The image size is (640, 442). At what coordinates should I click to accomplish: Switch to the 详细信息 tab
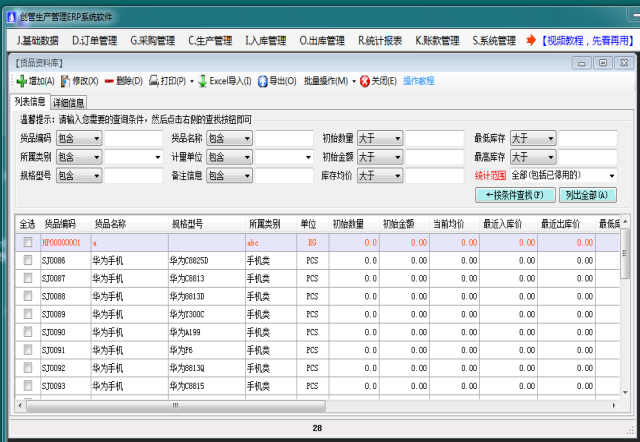coord(69,102)
